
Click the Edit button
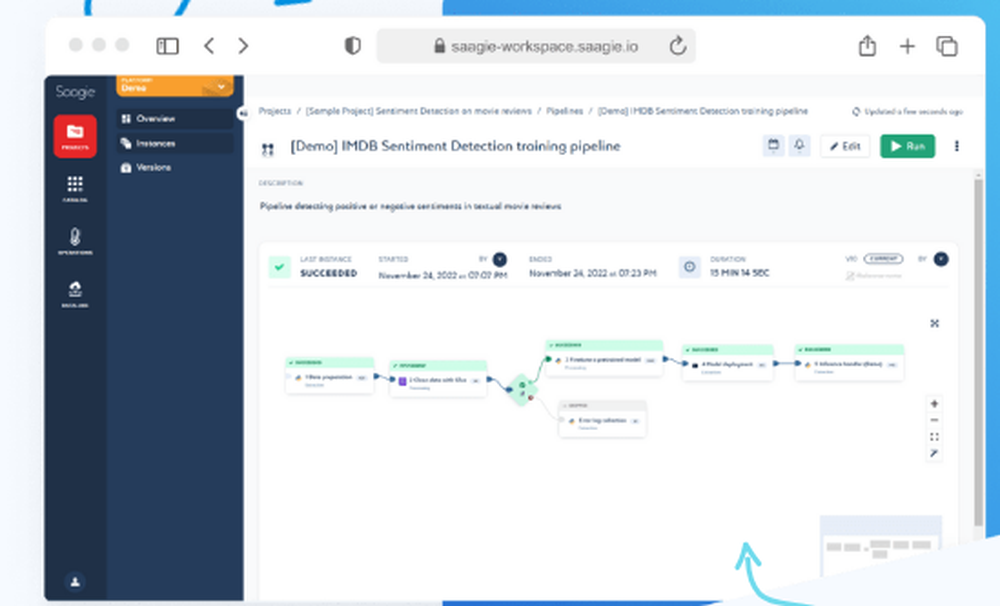845,146
